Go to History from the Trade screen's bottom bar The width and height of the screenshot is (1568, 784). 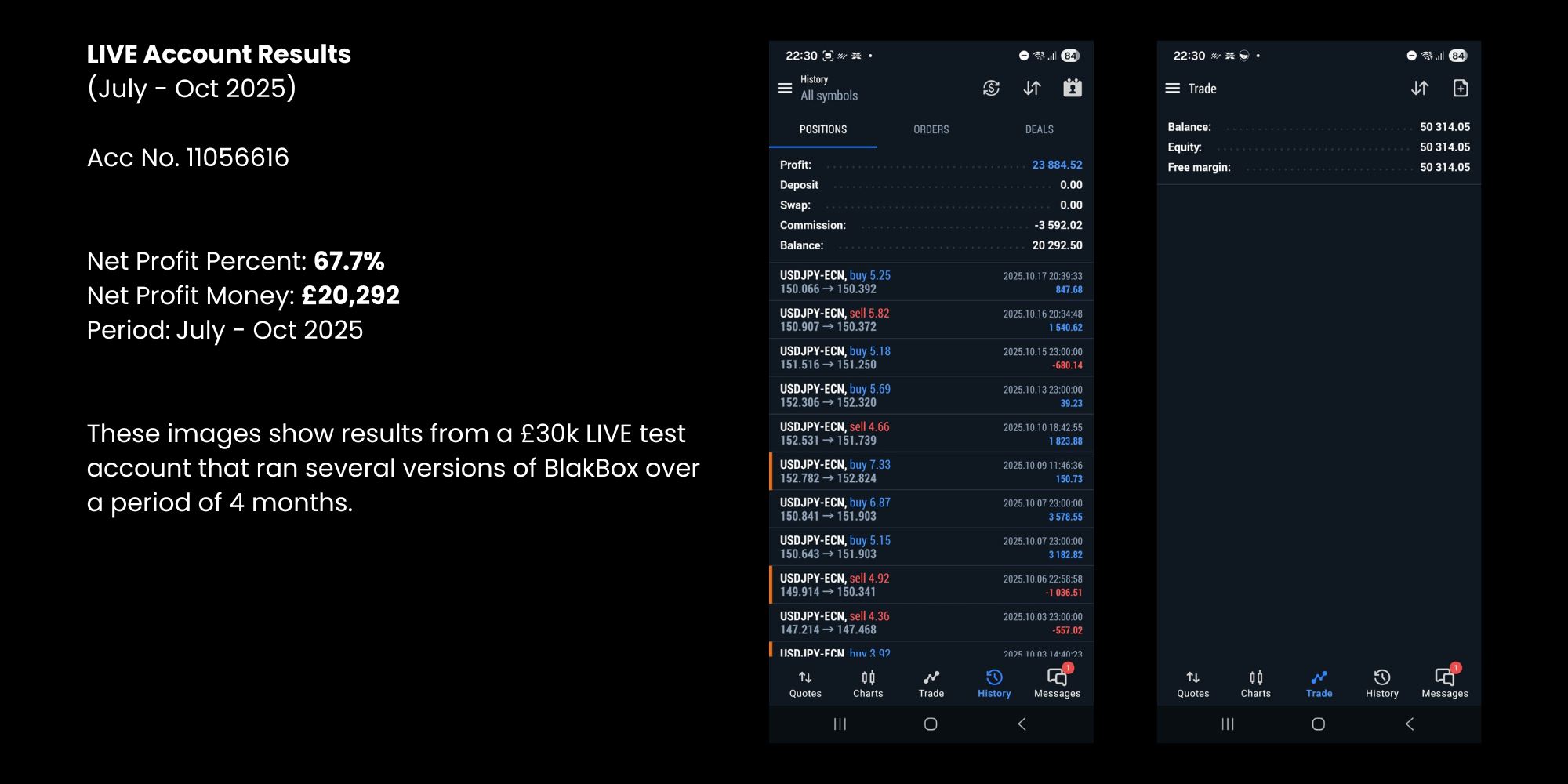click(x=1381, y=684)
